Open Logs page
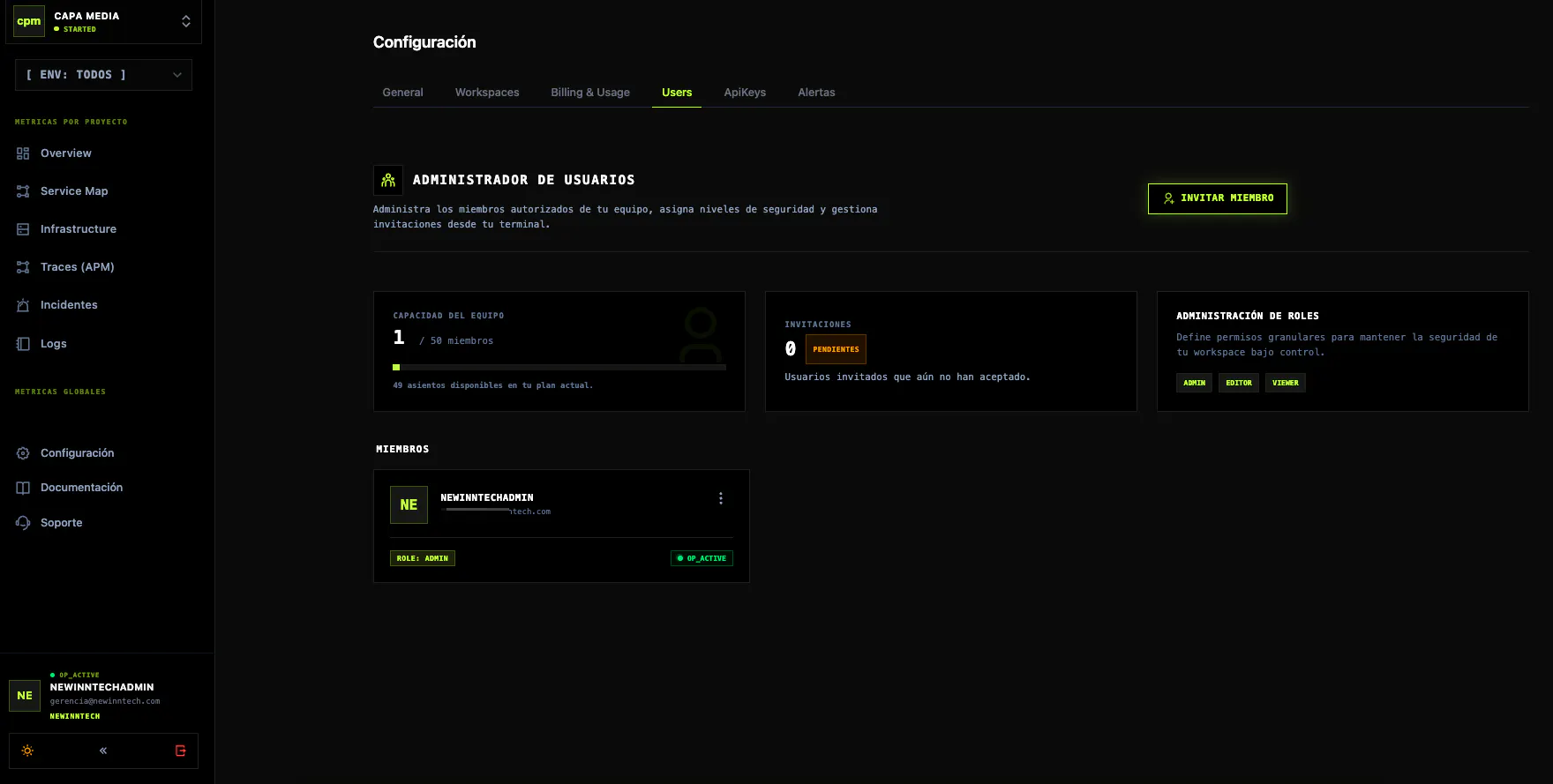The height and width of the screenshot is (784, 1553). (x=54, y=344)
